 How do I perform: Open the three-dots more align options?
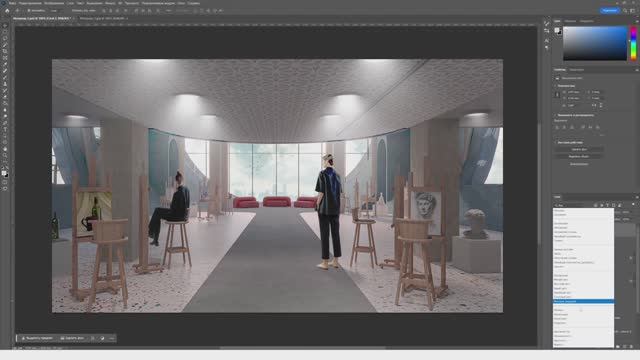pos(169,11)
